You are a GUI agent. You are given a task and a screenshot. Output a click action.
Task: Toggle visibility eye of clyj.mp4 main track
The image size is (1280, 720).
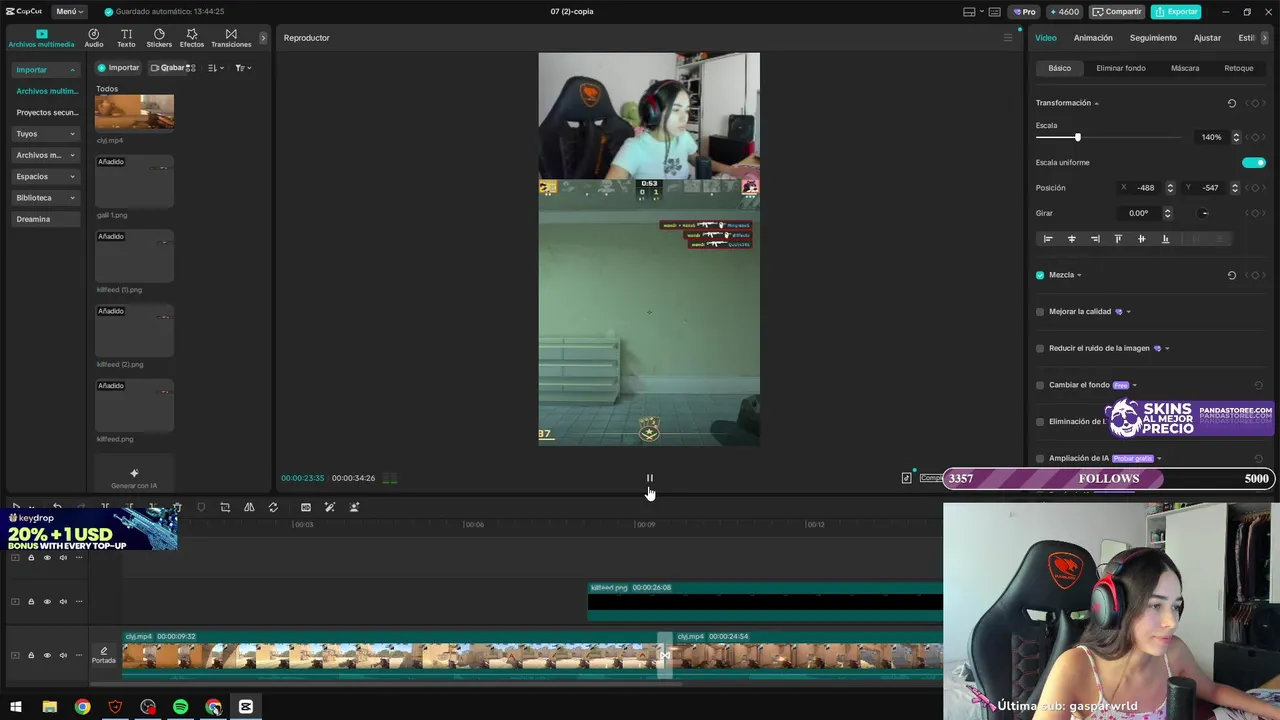click(47, 655)
